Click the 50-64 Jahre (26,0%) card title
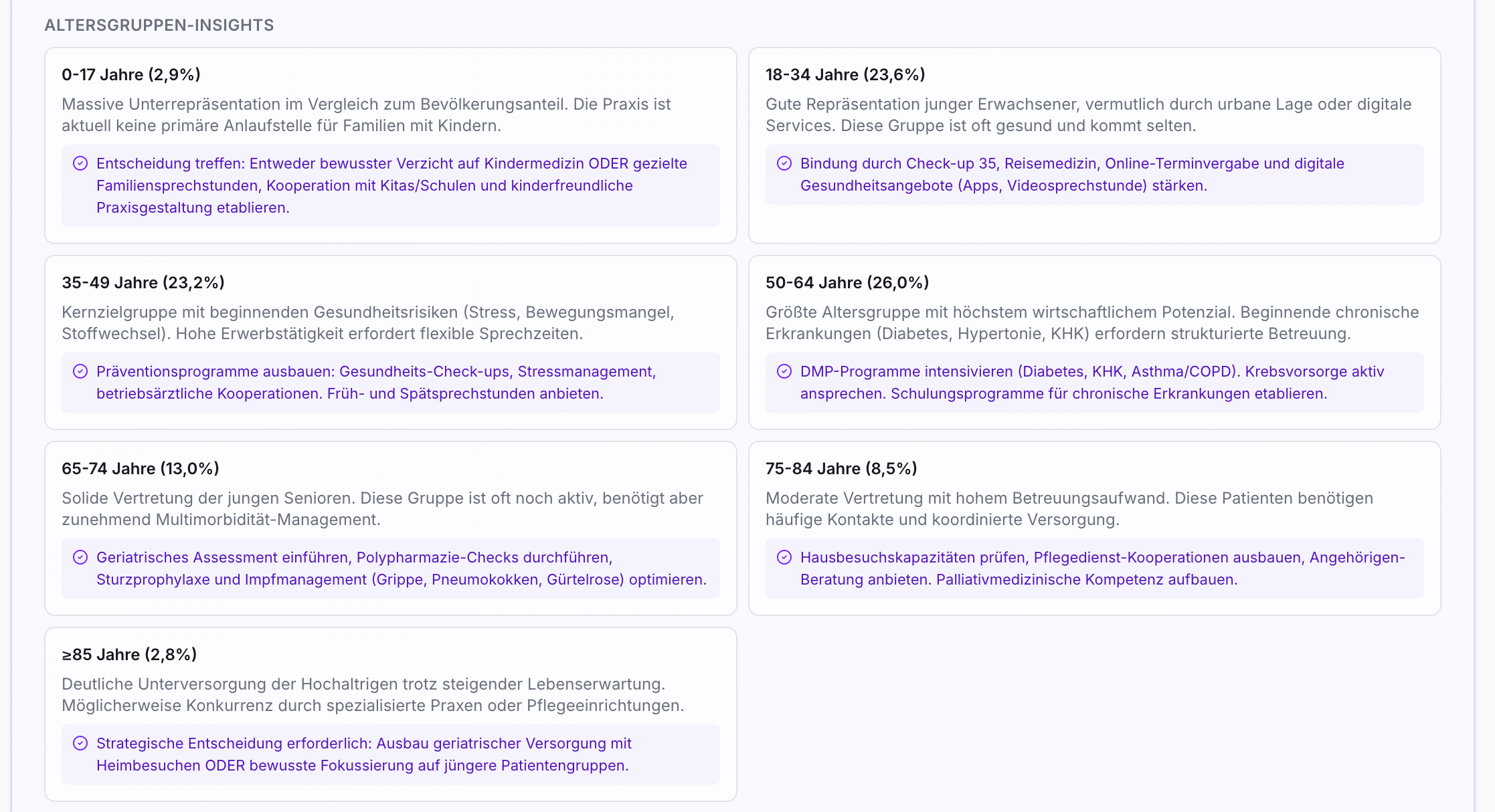Image resolution: width=1495 pixels, height=812 pixels. point(847,282)
